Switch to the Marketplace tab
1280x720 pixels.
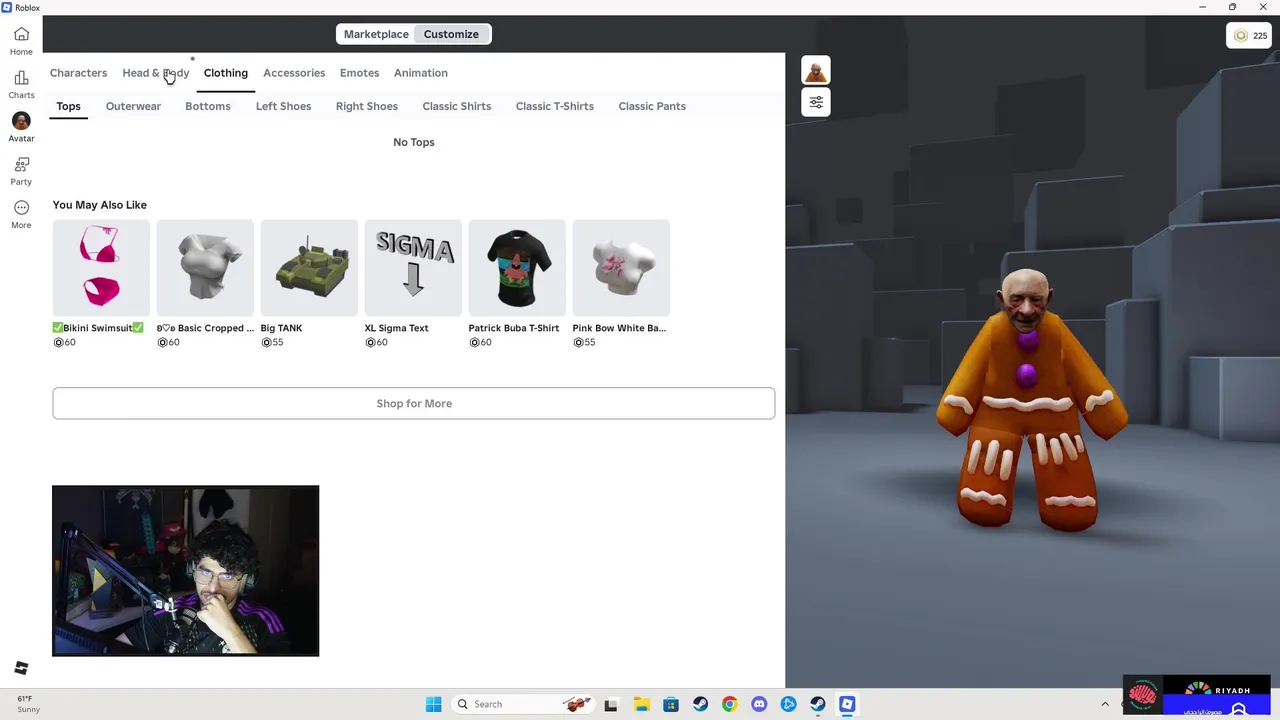[376, 34]
